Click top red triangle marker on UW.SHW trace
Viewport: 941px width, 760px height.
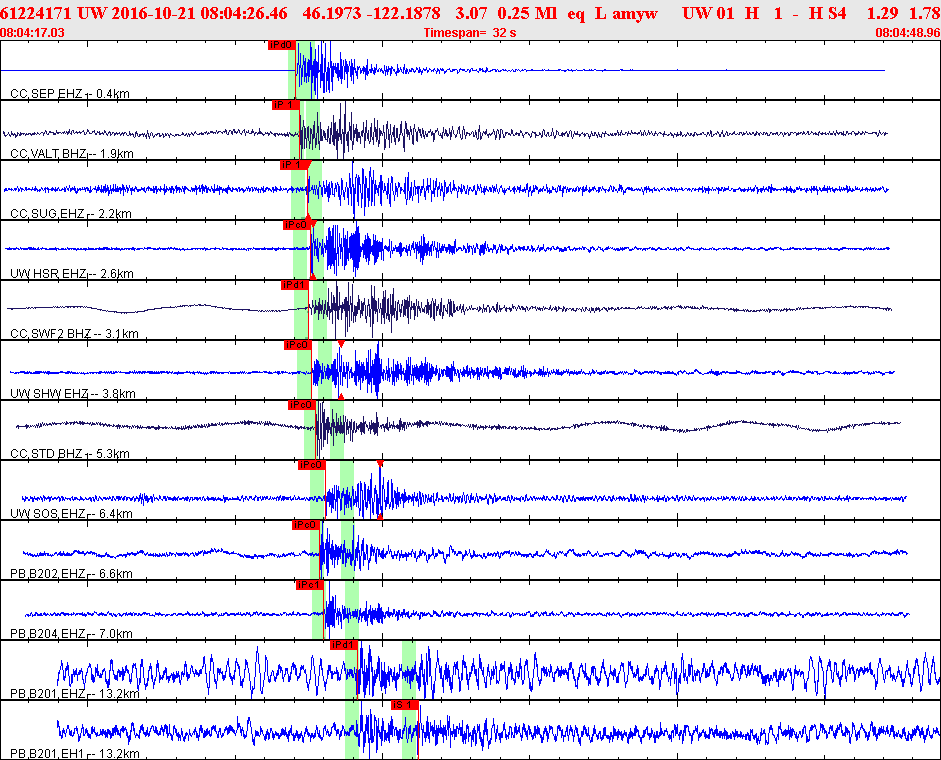click(341, 344)
